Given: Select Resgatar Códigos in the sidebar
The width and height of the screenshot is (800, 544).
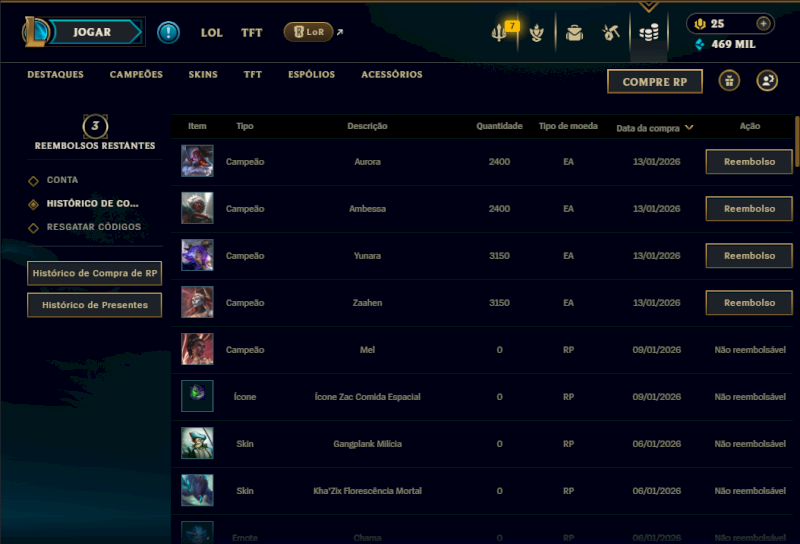Looking at the screenshot, I should pyautogui.click(x=94, y=227).
